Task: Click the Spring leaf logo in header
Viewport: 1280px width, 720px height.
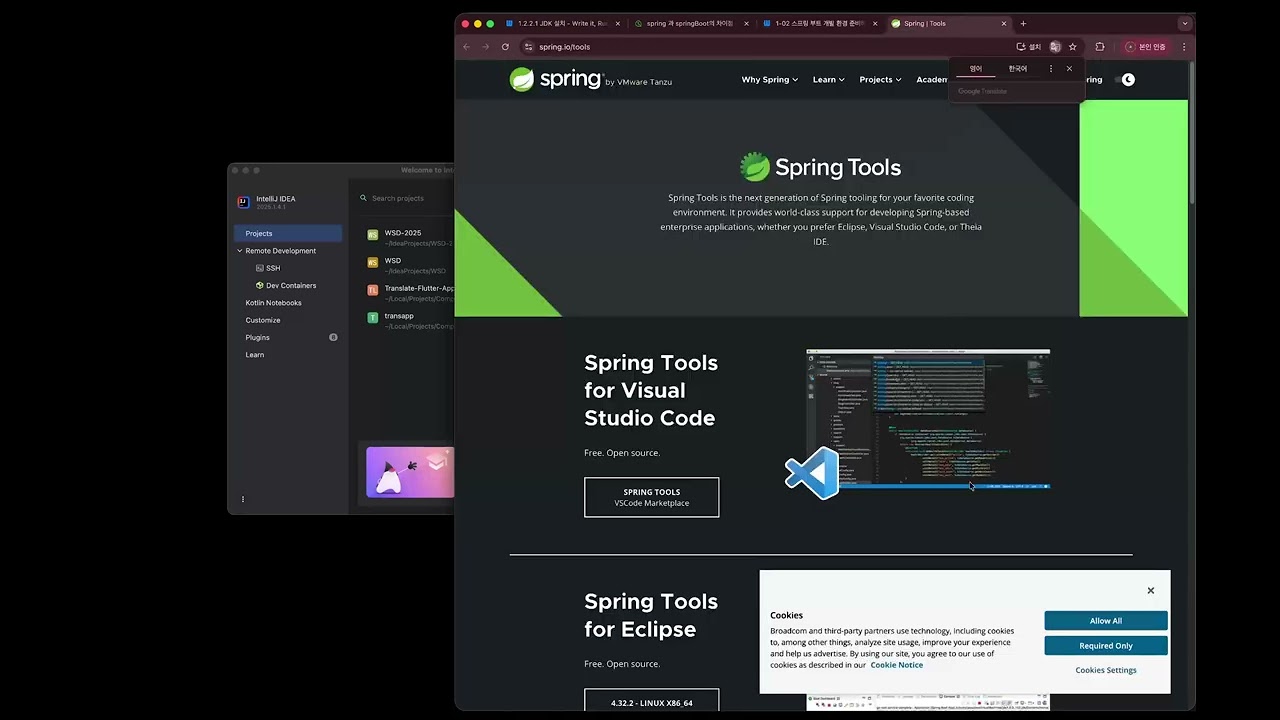Action: (522, 80)
